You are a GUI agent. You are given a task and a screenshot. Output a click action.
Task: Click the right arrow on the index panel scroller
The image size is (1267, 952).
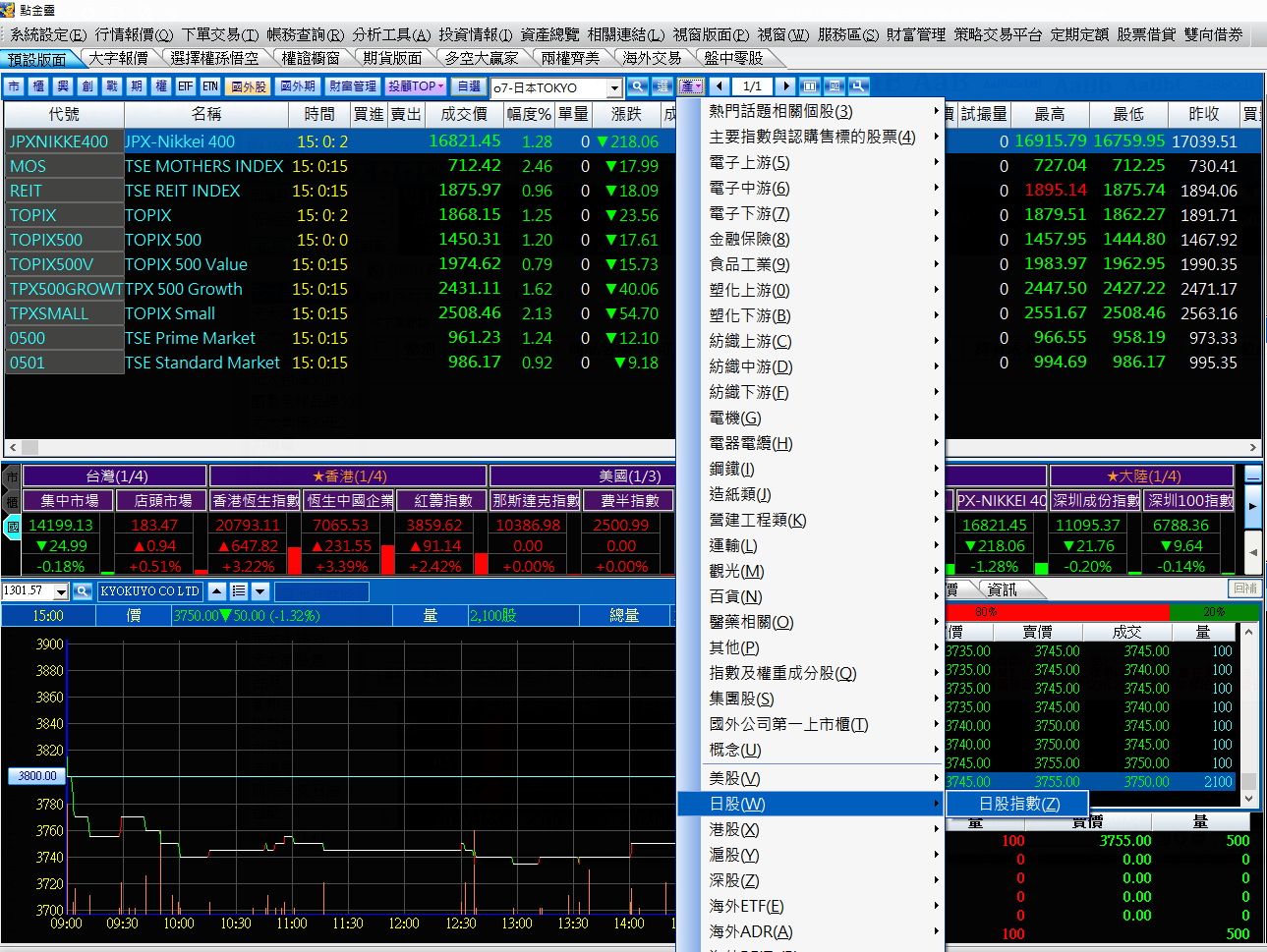(x=1252, y=506)
